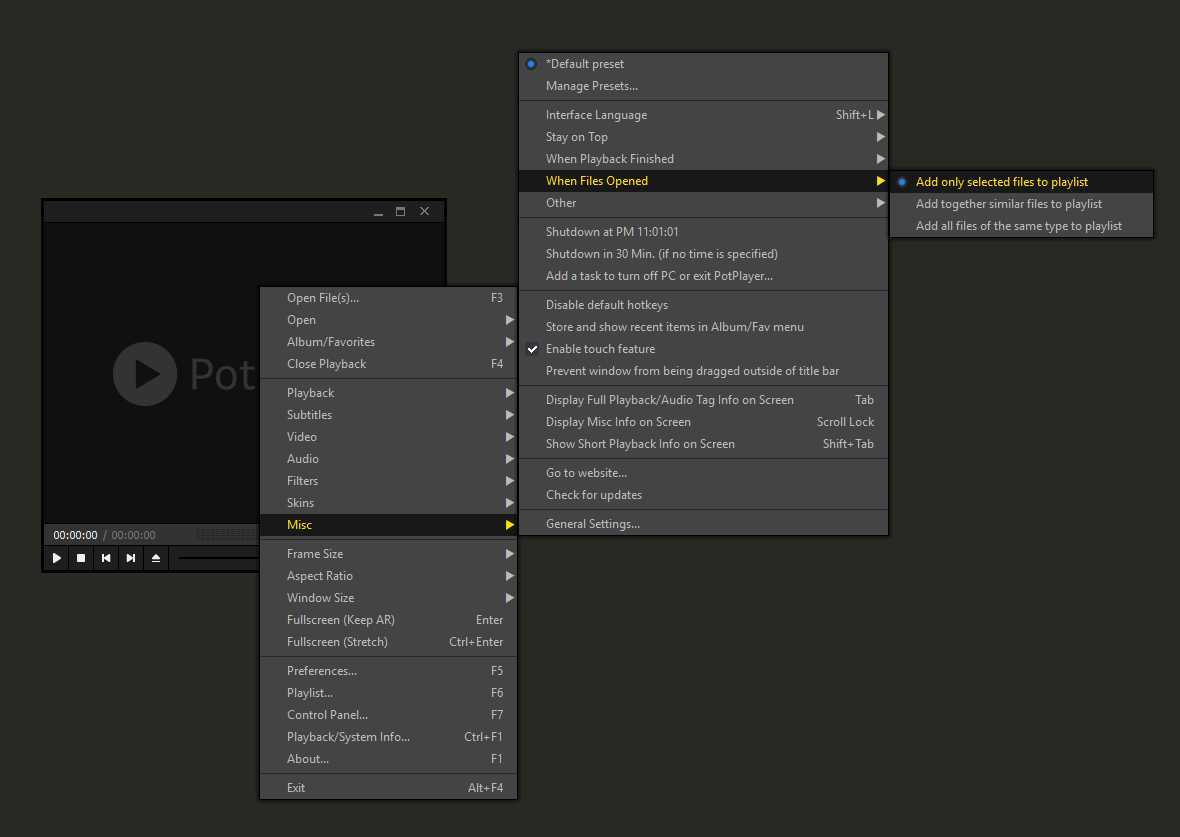Skip to the next track

(x=131, y=558)
